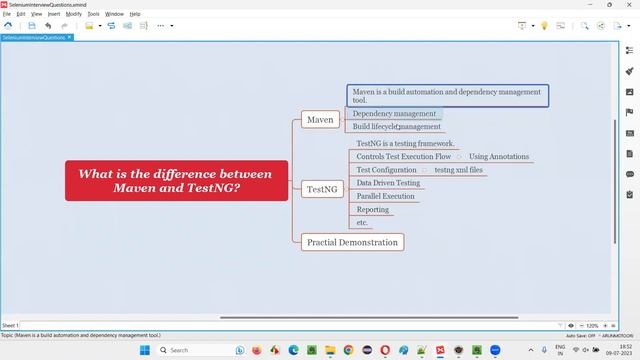The width and height of the screenshot is (640, 360).
Task: Open presentation mode dropdown arrow
Action: pos(533,26)
